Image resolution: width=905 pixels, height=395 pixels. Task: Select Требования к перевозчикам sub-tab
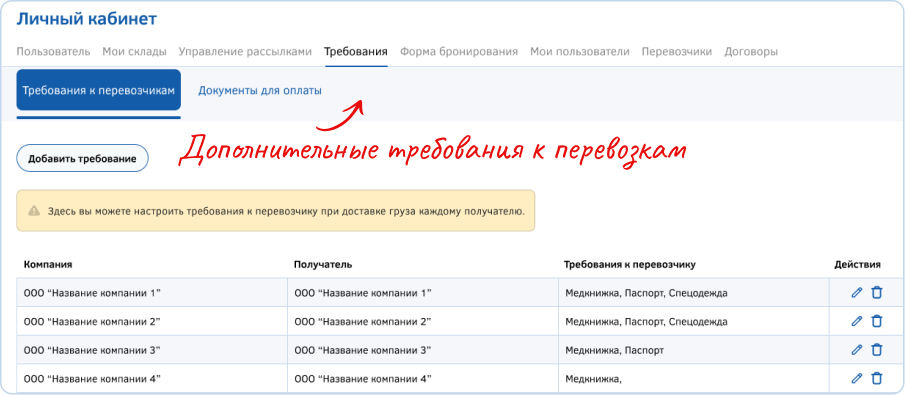[99, 90]
